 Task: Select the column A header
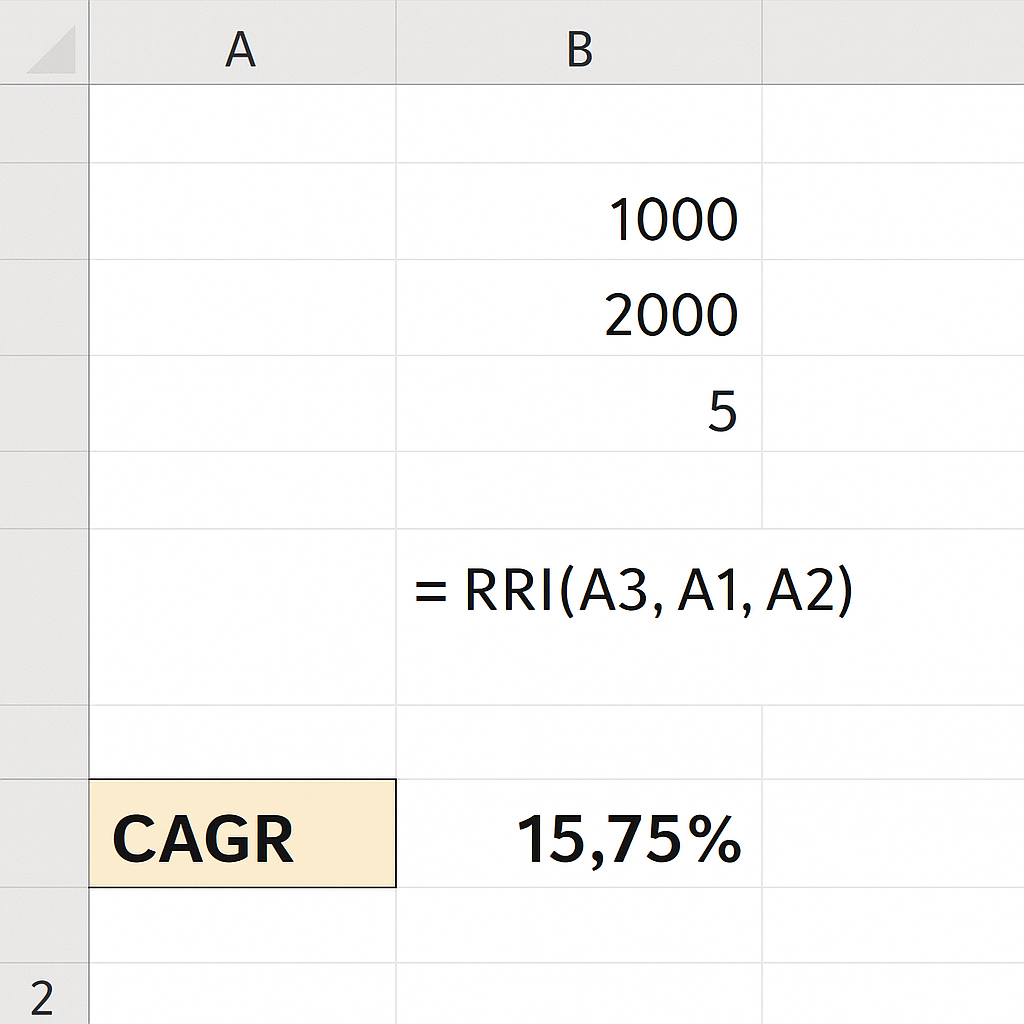coord(241,46)
